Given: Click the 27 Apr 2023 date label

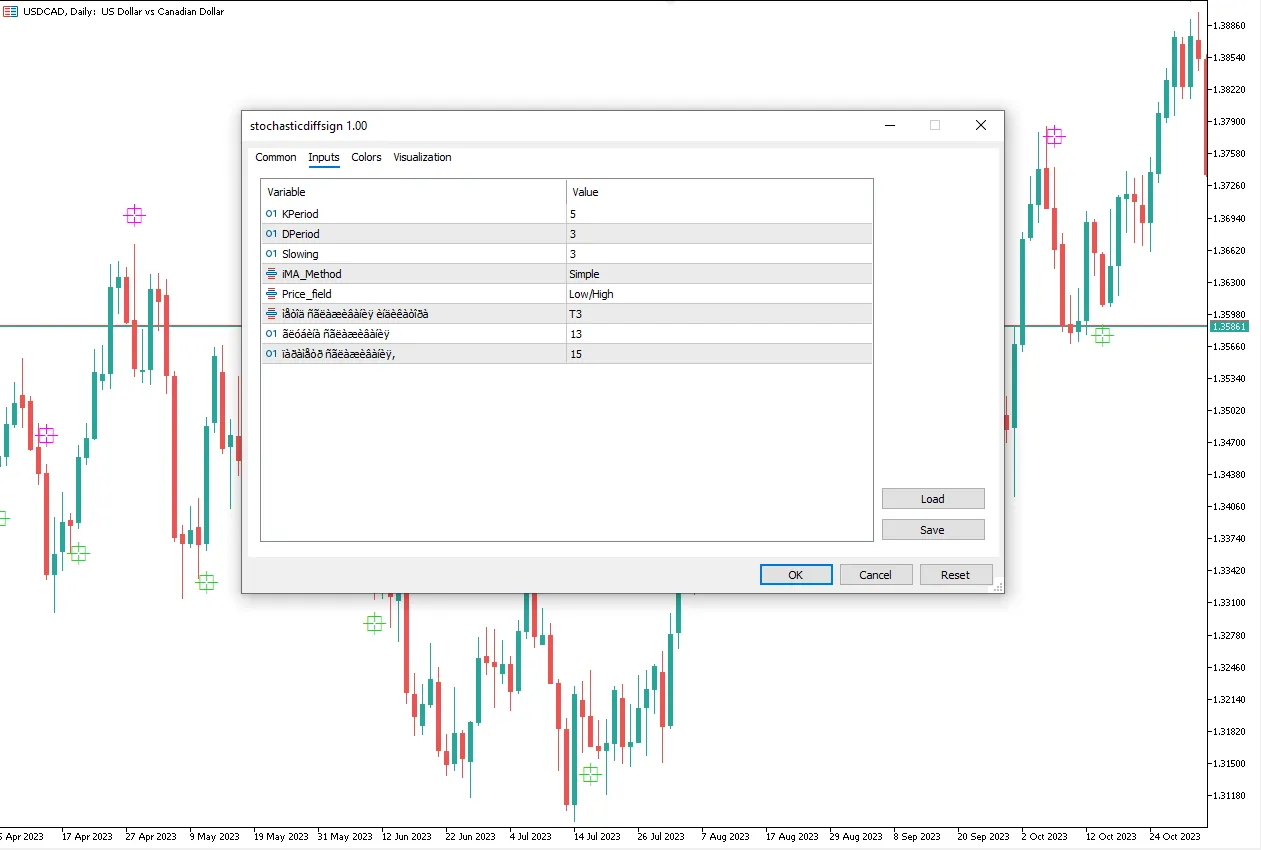Looking at the screenshot, I should (x=151, y=836).
